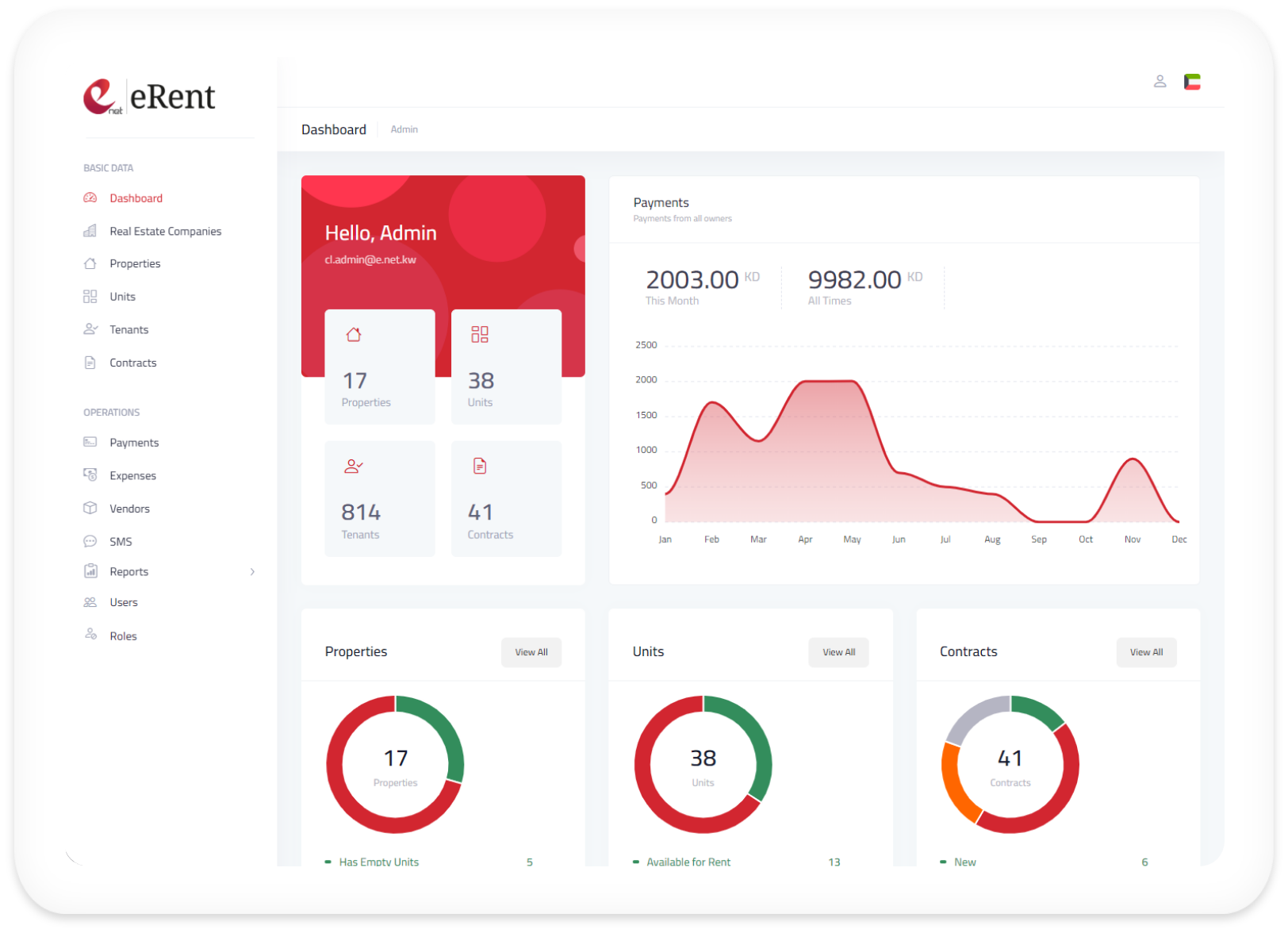Click orange segment of Contracts donut chart
Image resolution: width=1288 pixels, height=933 pixels.
click(x=955, y=785)
